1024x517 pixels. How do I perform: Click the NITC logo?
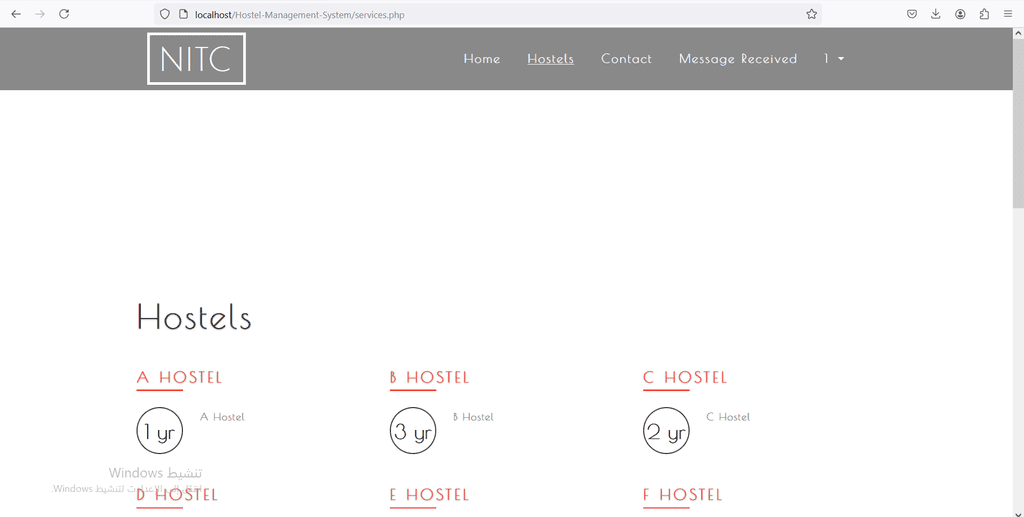point(197,59)
